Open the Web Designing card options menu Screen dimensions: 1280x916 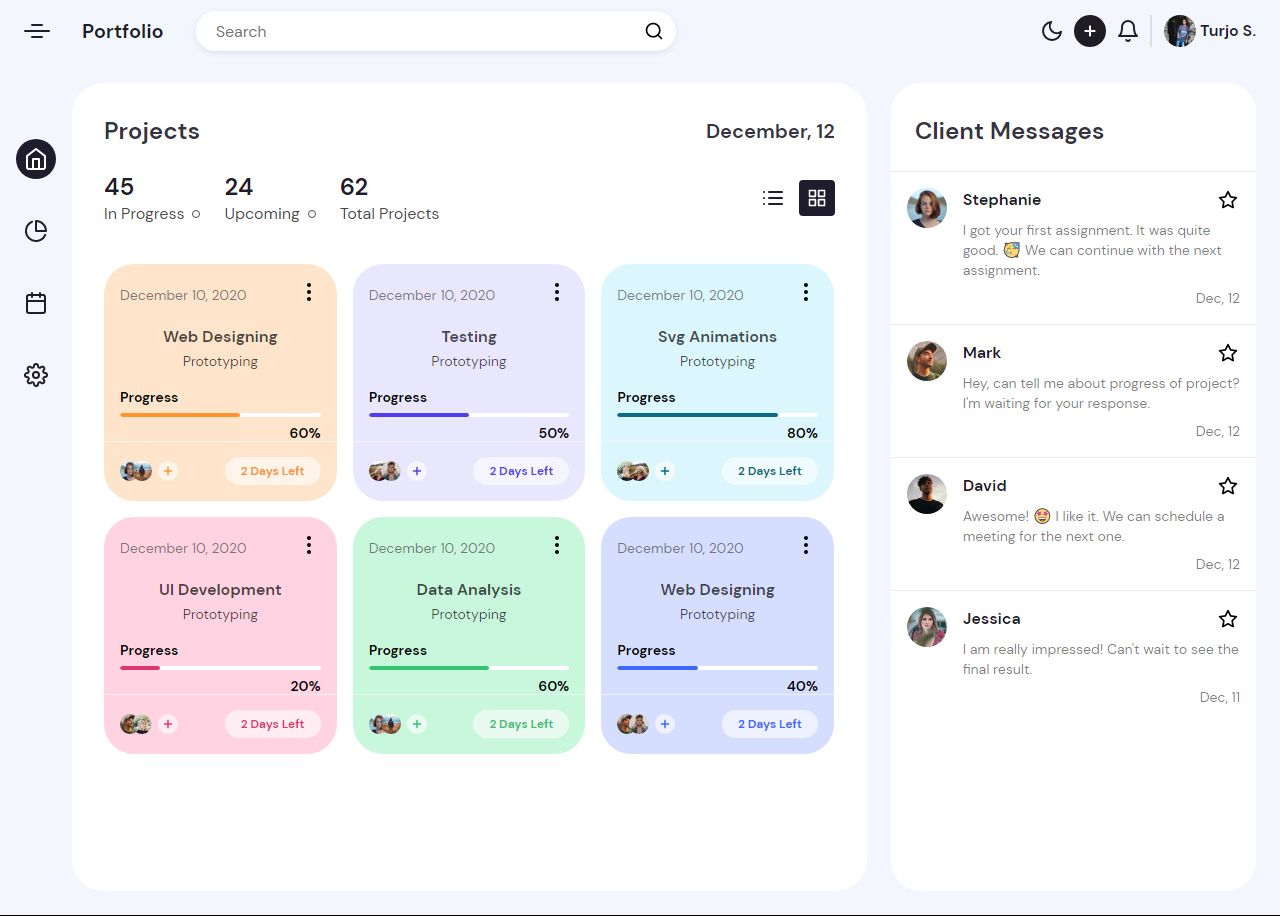point(309,292)
